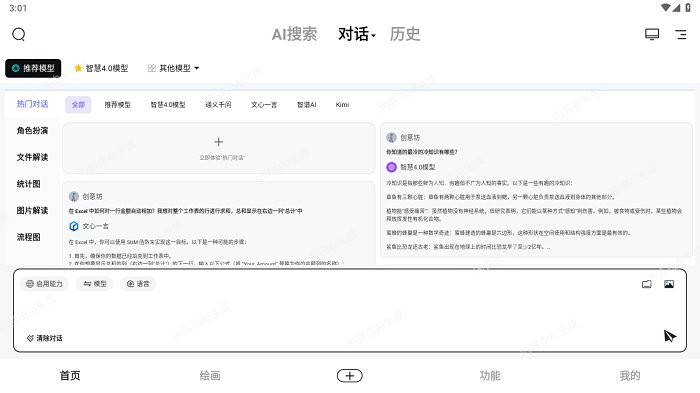This screenshot has height=393, width=700.
Task: Select the 推荐模型 button
Action: (33, 68)
